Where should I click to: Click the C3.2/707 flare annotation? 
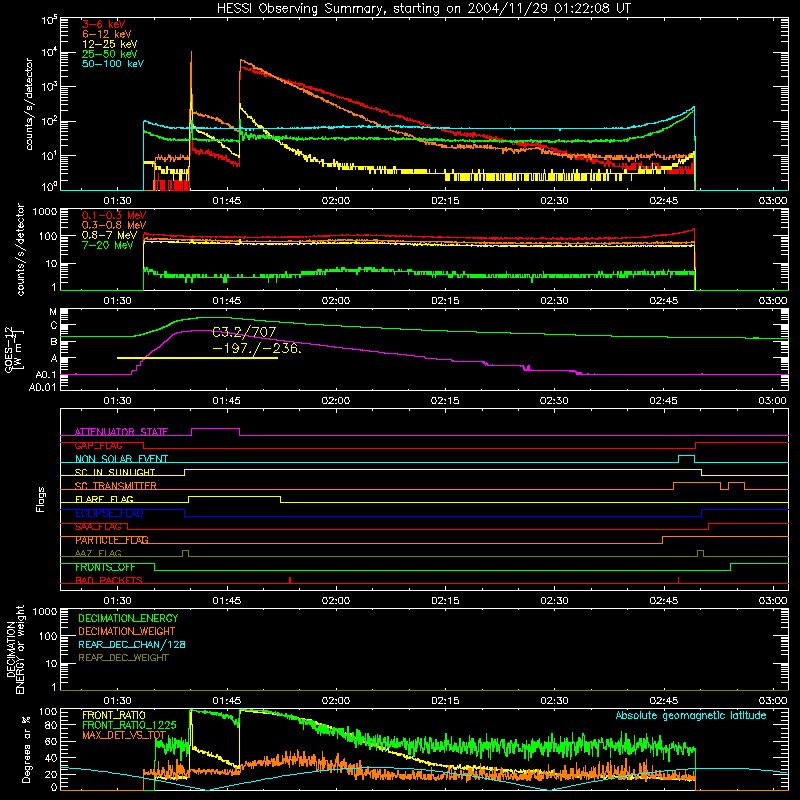pyautogui.click(x=244, y=332)
